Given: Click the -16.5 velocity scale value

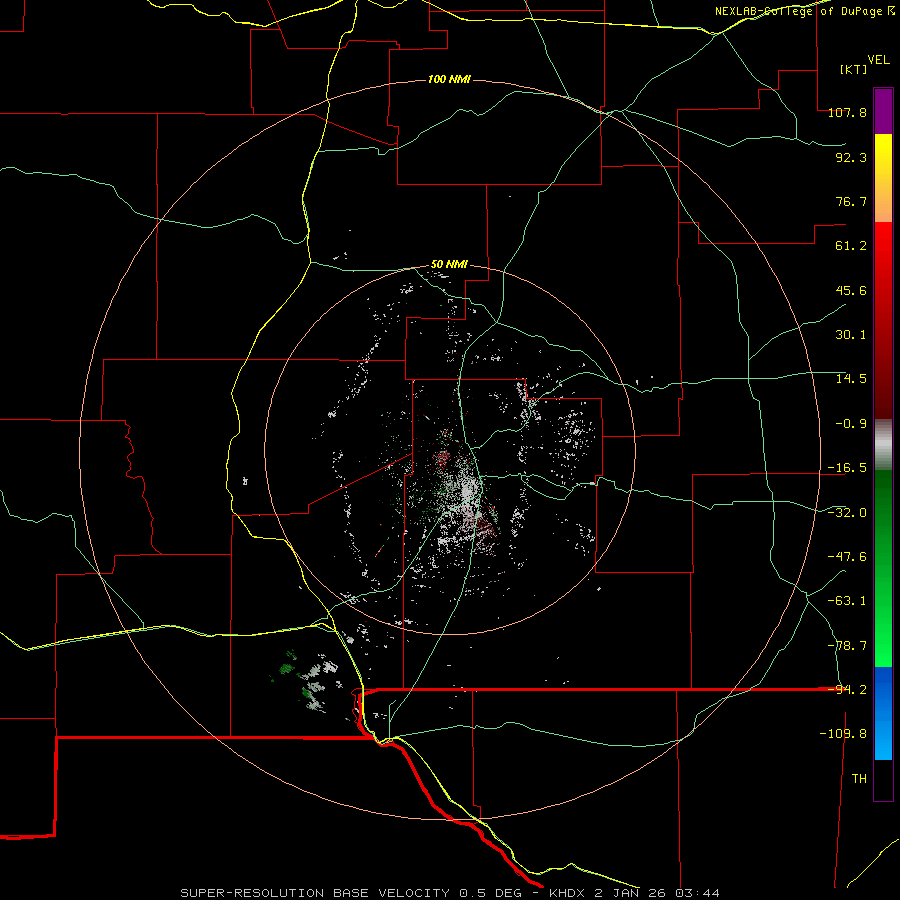Looking at the screenshot, I should 847,468.
